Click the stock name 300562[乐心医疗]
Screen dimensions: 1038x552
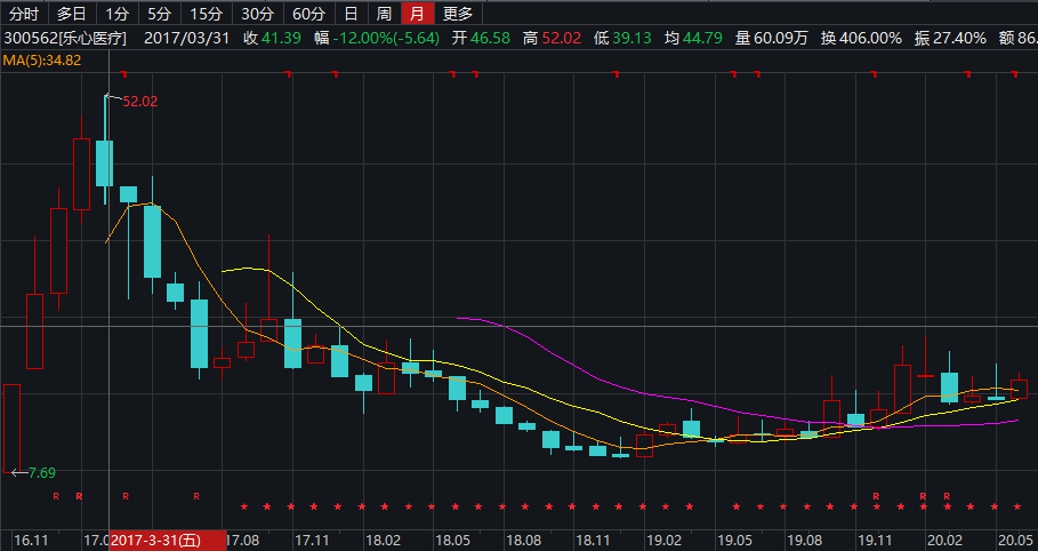point(66,38)
